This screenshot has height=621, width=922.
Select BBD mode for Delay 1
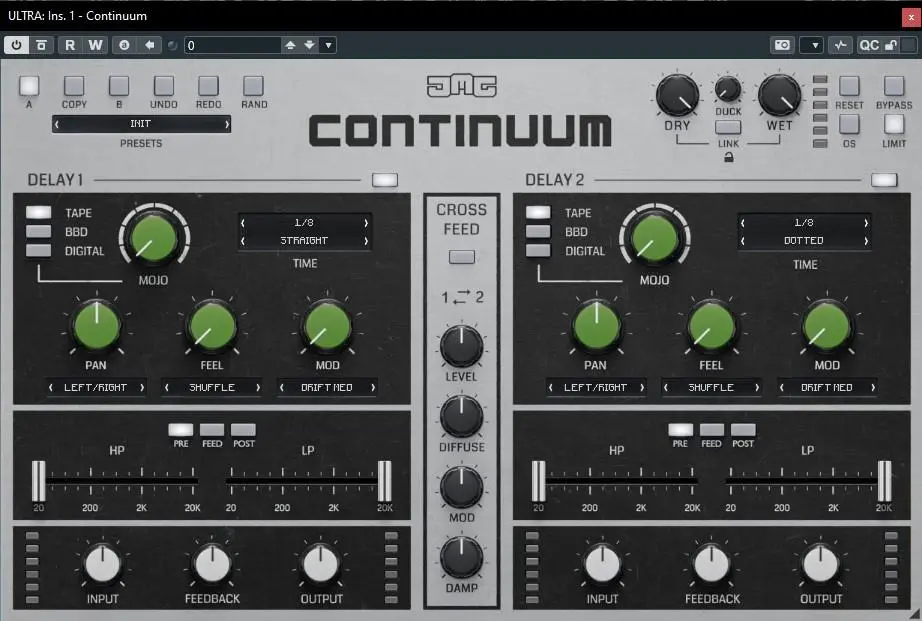39,231
